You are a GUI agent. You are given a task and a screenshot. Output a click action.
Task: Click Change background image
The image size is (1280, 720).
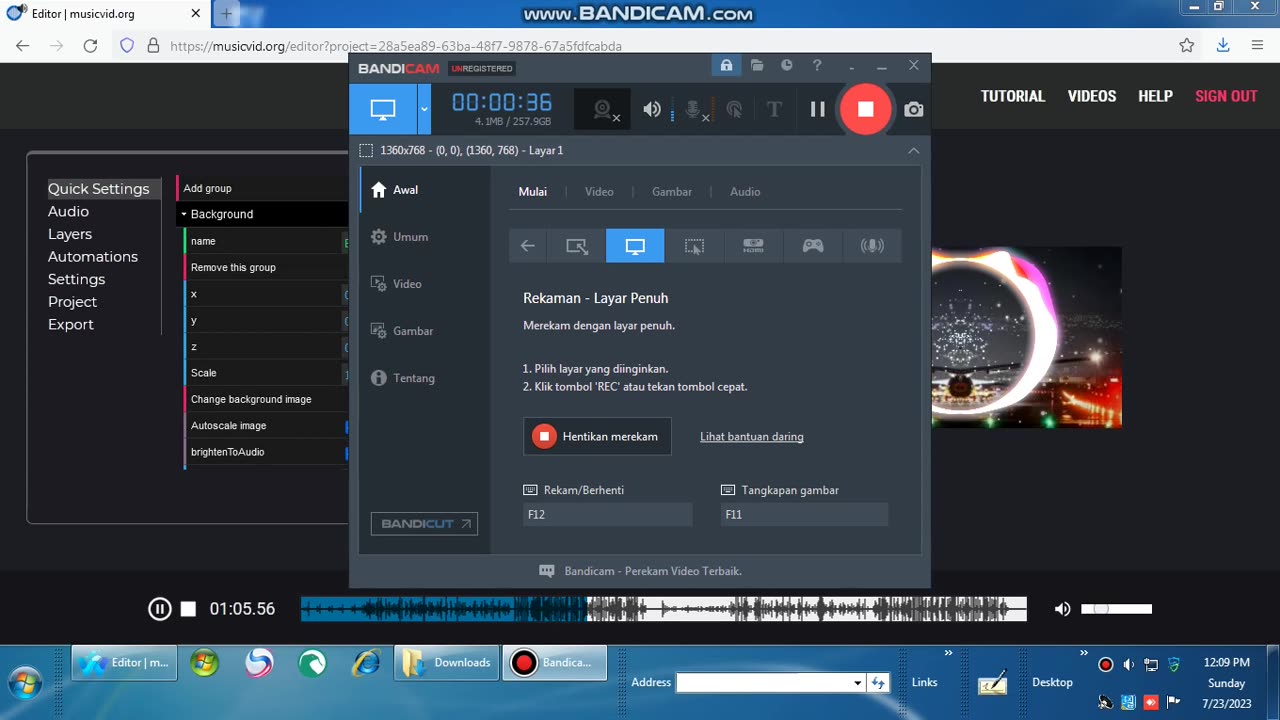pos(266,399)
